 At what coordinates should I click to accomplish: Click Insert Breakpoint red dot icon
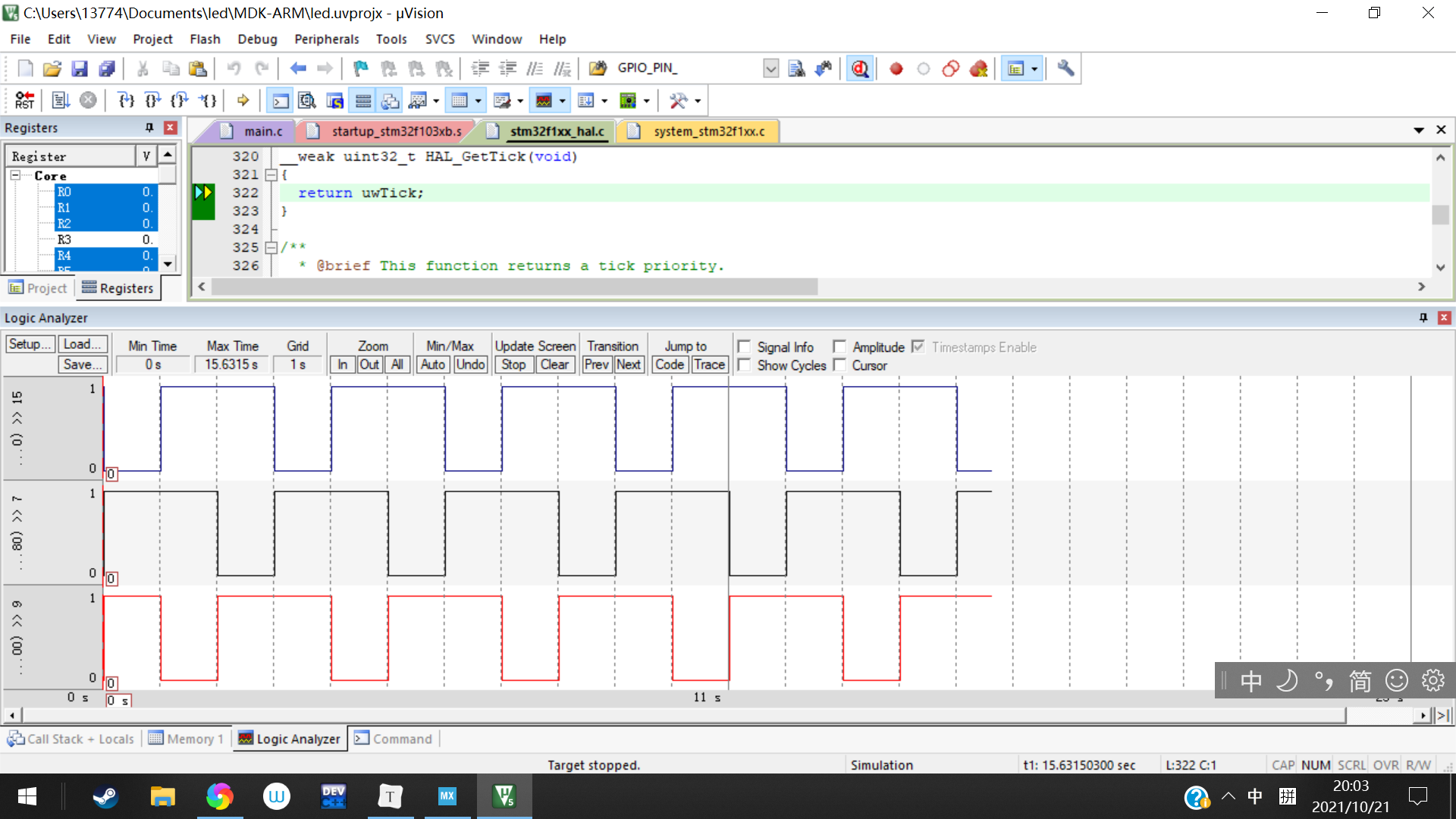coord(896,69)
